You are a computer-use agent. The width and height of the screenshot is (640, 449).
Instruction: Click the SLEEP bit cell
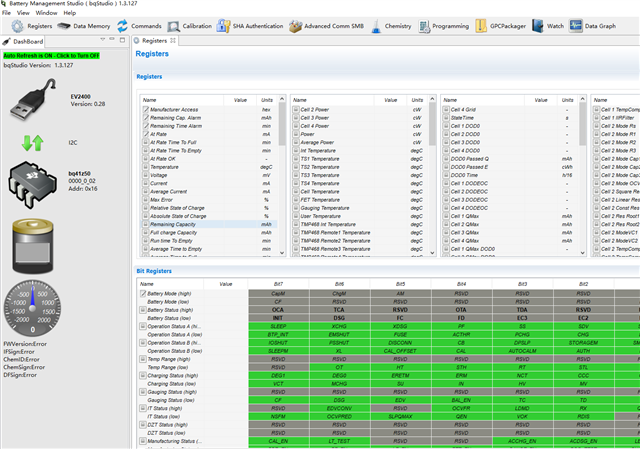[x=278, y=326]
